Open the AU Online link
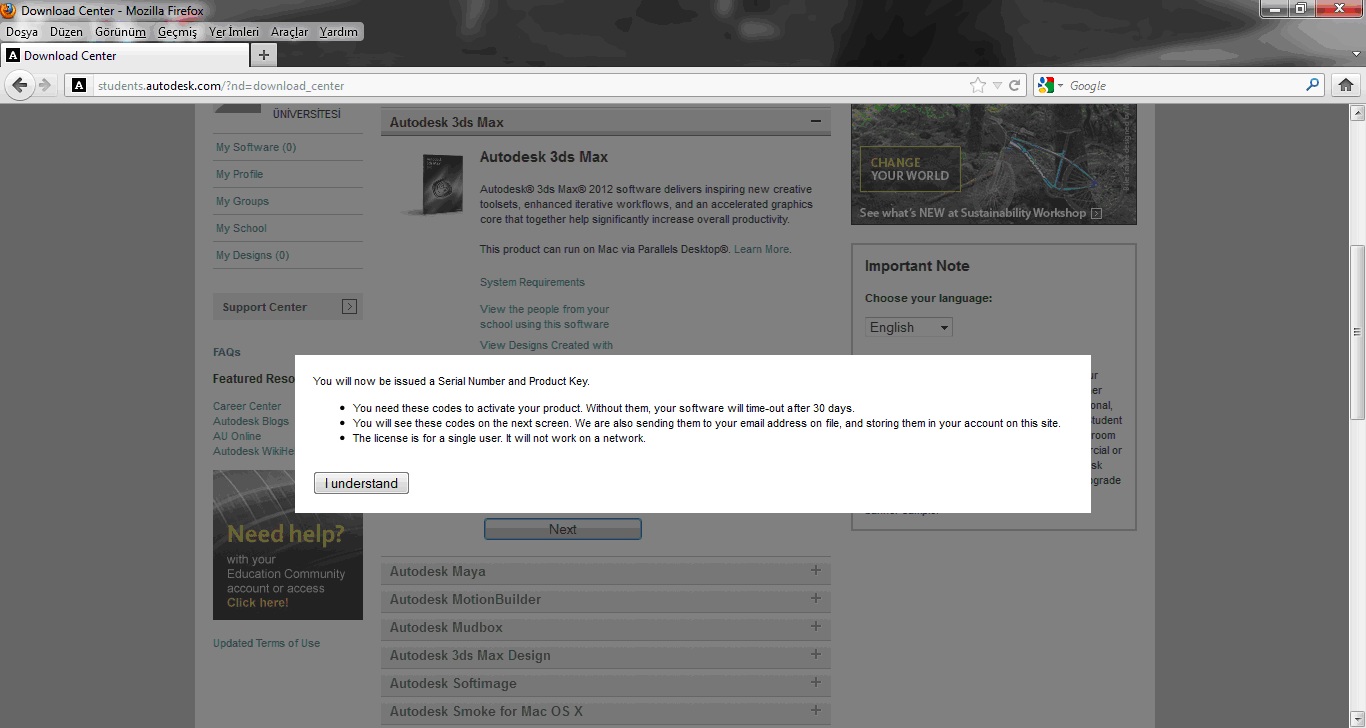Screen dimensions: 1366x728 coord(237,436)
